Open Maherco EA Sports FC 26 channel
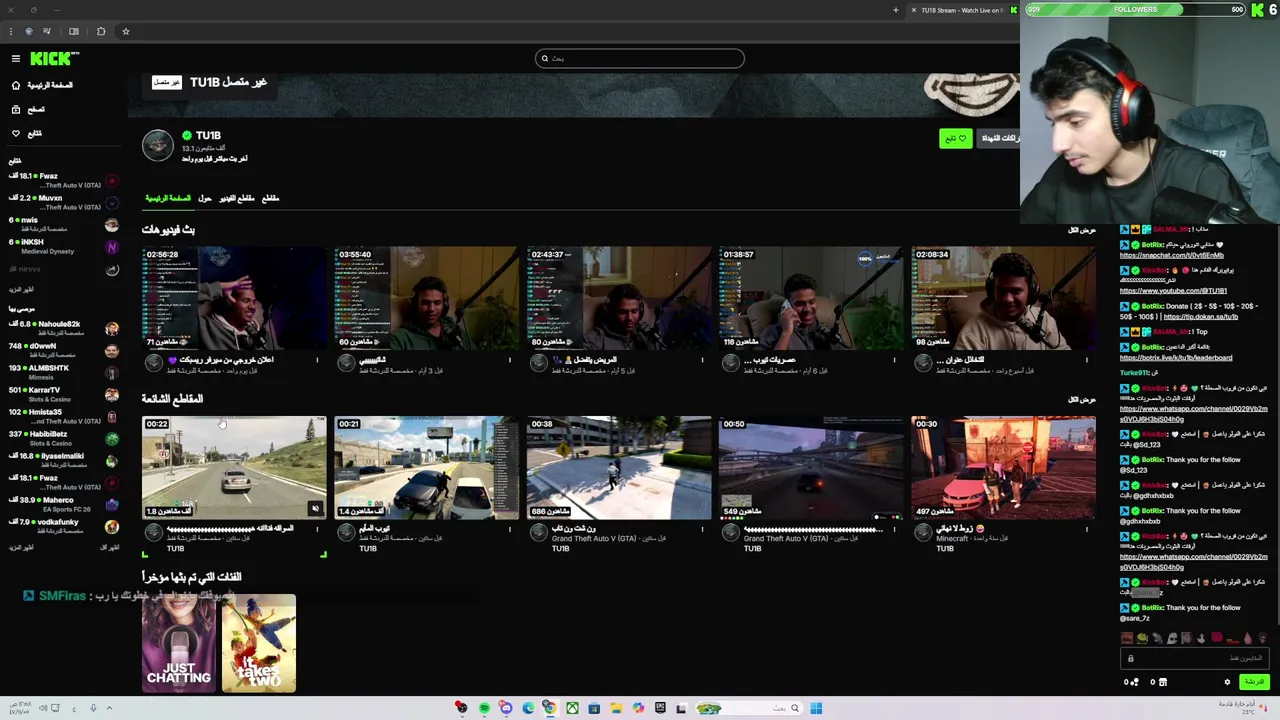Screen dimensions: 1280x720 [x=62, y=505]
